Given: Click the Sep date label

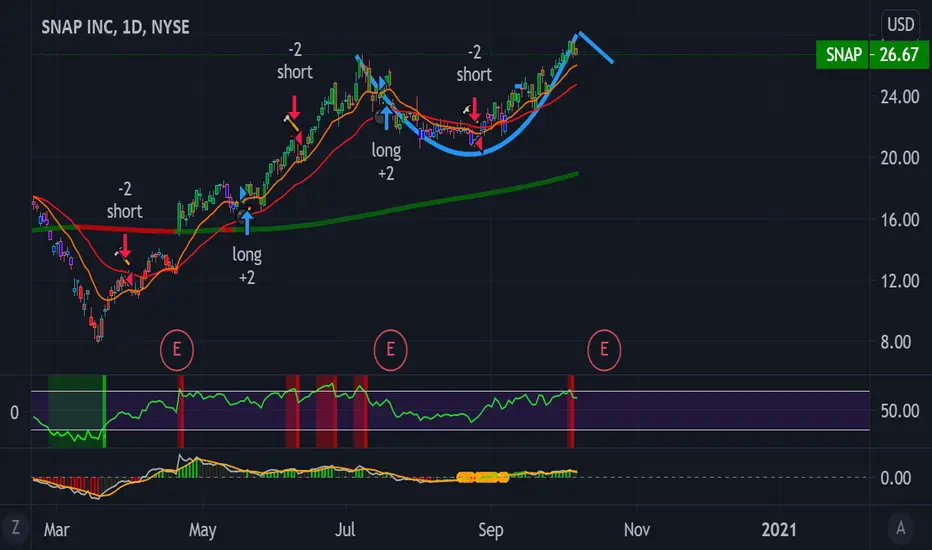Looking at the screenshot, I should (491, 530).
